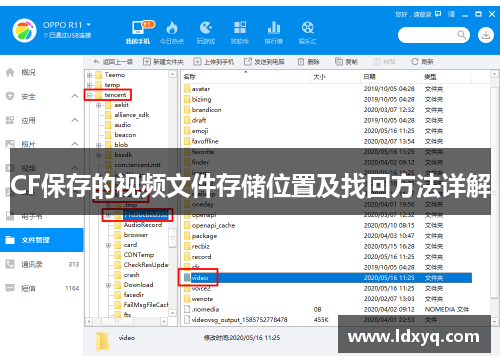Select the CDNTemp folder in tree
This screenshot has width=500, height=362.
coord(139,255)
